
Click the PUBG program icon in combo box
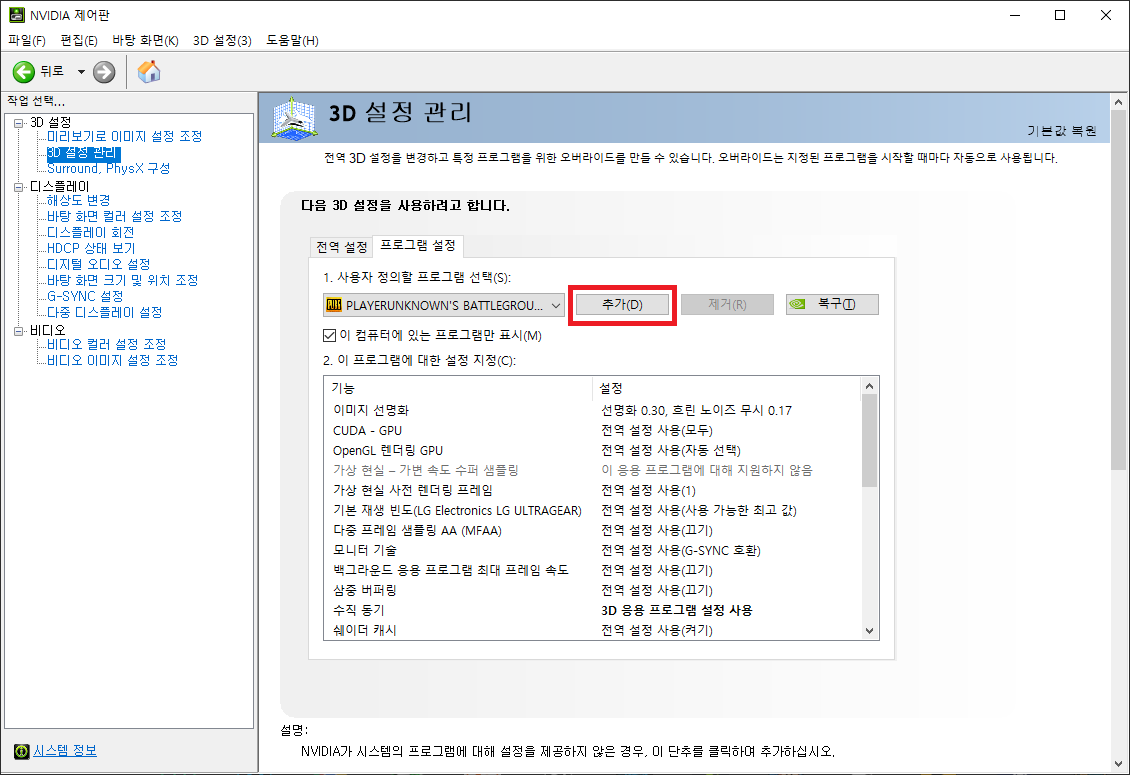[x=334, y=305]
